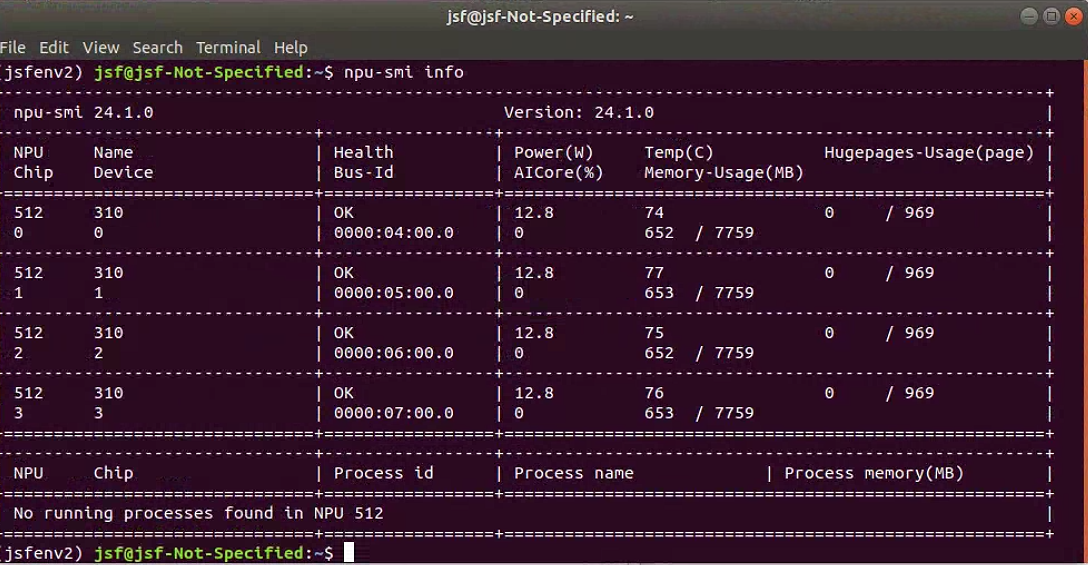Click bus id 0000:05:00.0

point(393,292)
